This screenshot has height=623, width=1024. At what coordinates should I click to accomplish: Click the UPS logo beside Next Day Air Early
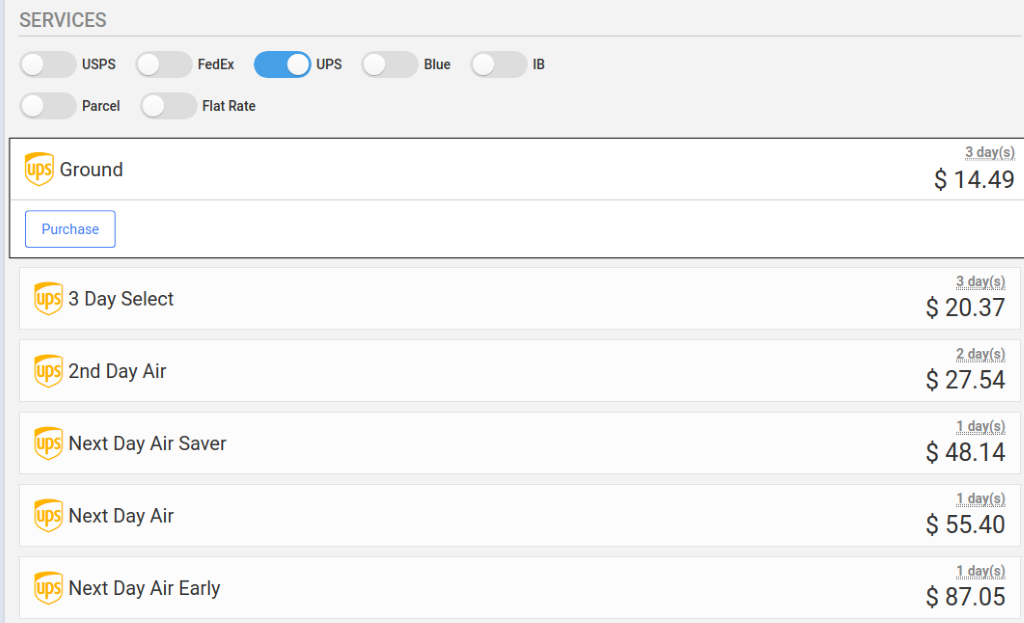[47, 588]
